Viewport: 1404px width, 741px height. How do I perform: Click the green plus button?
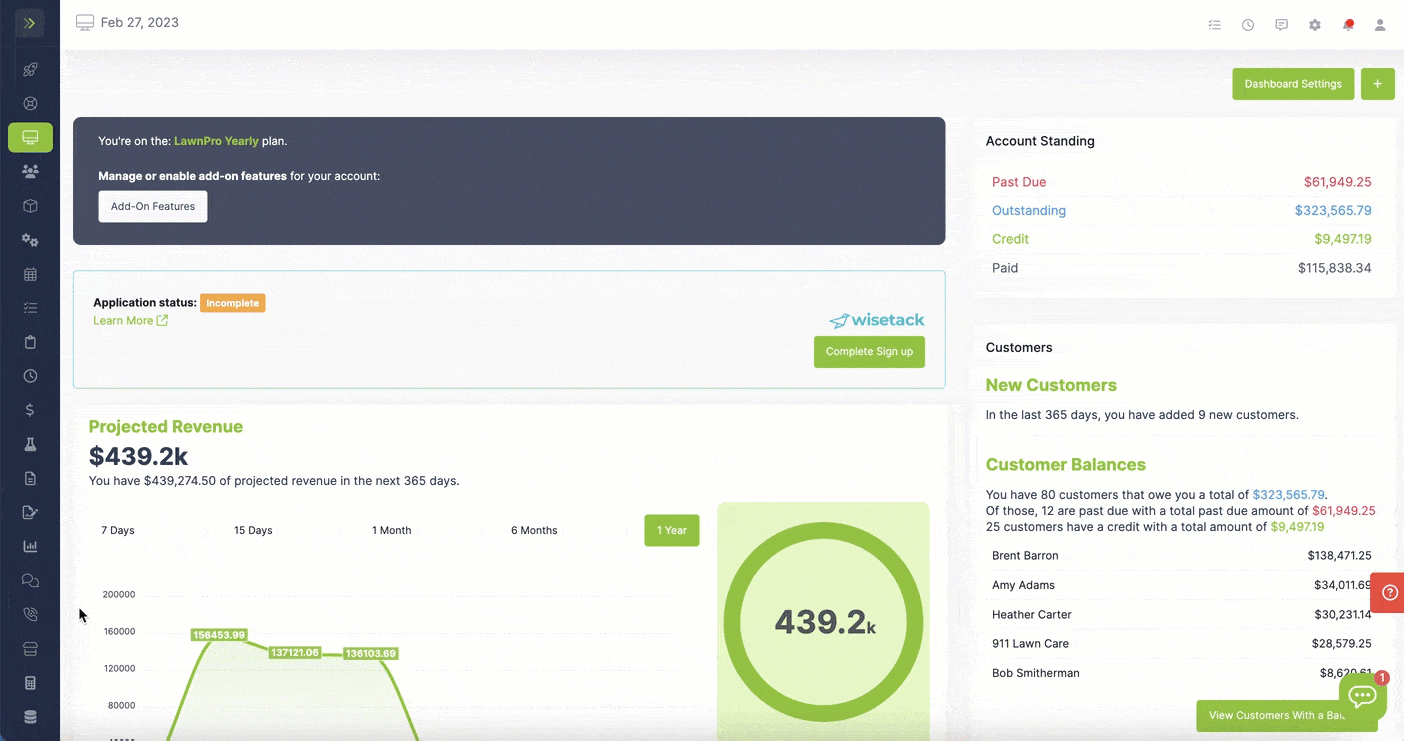coord(1377,84)
